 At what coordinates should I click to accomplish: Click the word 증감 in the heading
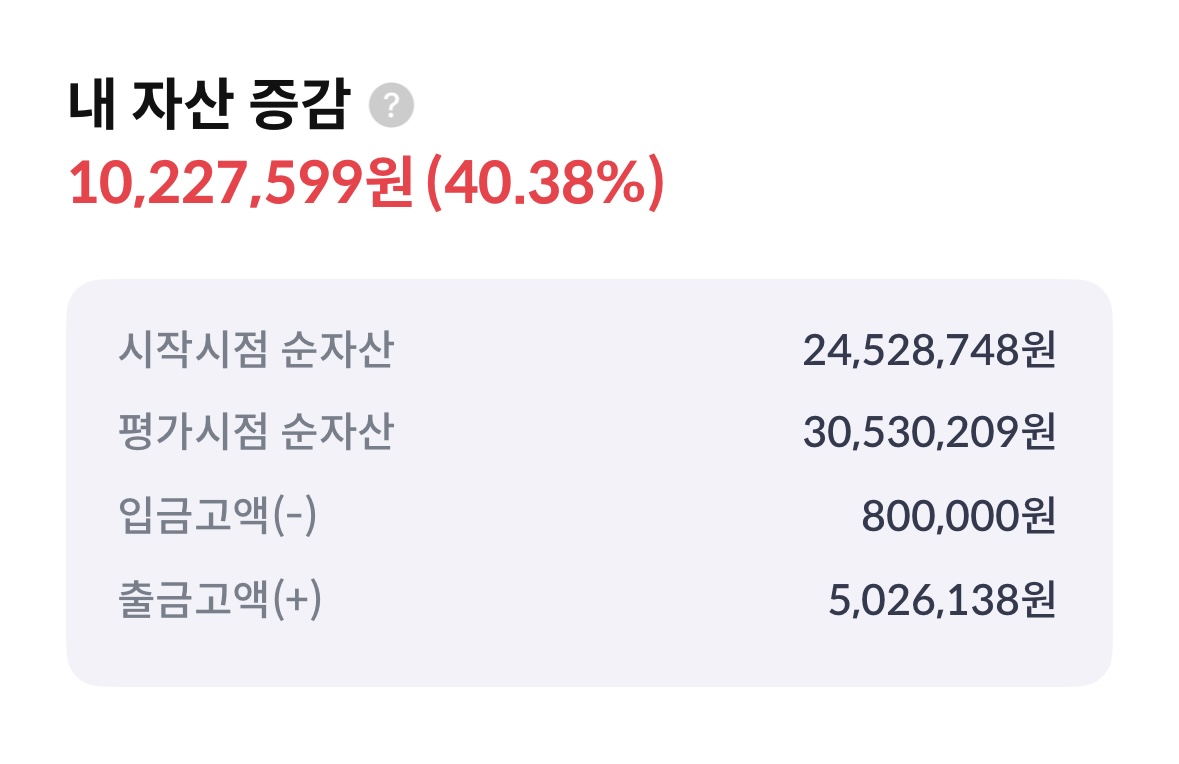298,106
